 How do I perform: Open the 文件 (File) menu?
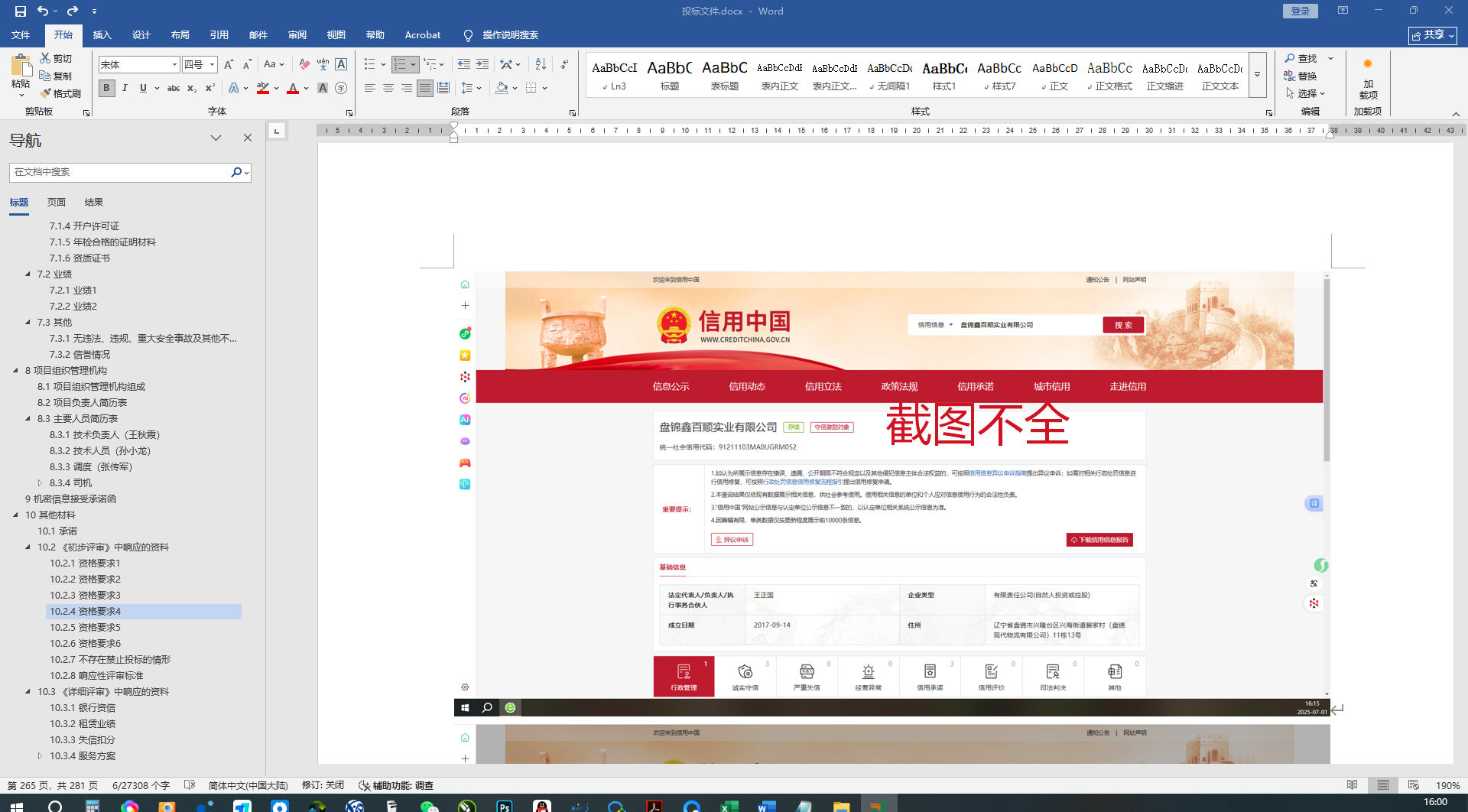pos(21,35)
